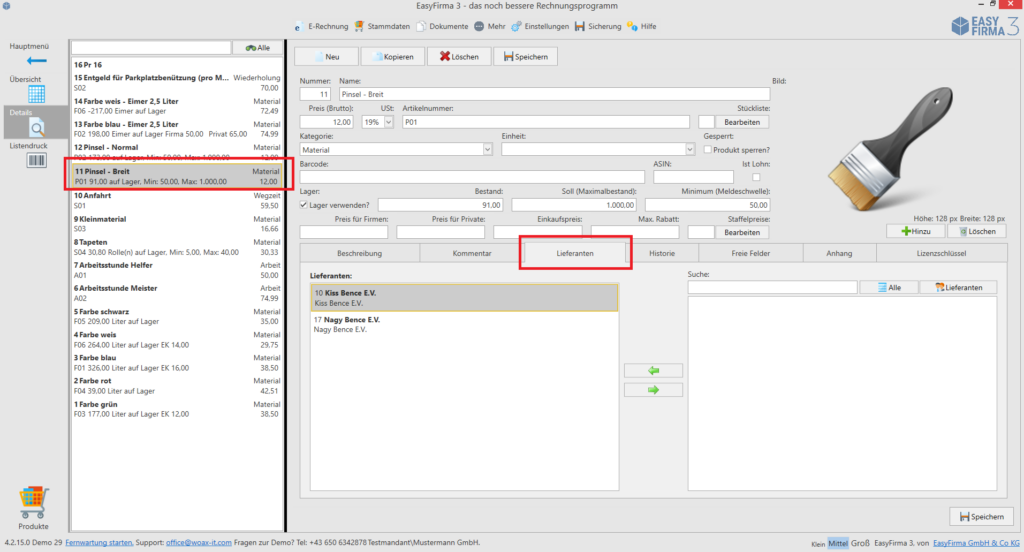The height and width of the screenshot is (552, 1024).
Task: Open the Mehr menu
Action: pyautogui.click(x=490, y=27)
